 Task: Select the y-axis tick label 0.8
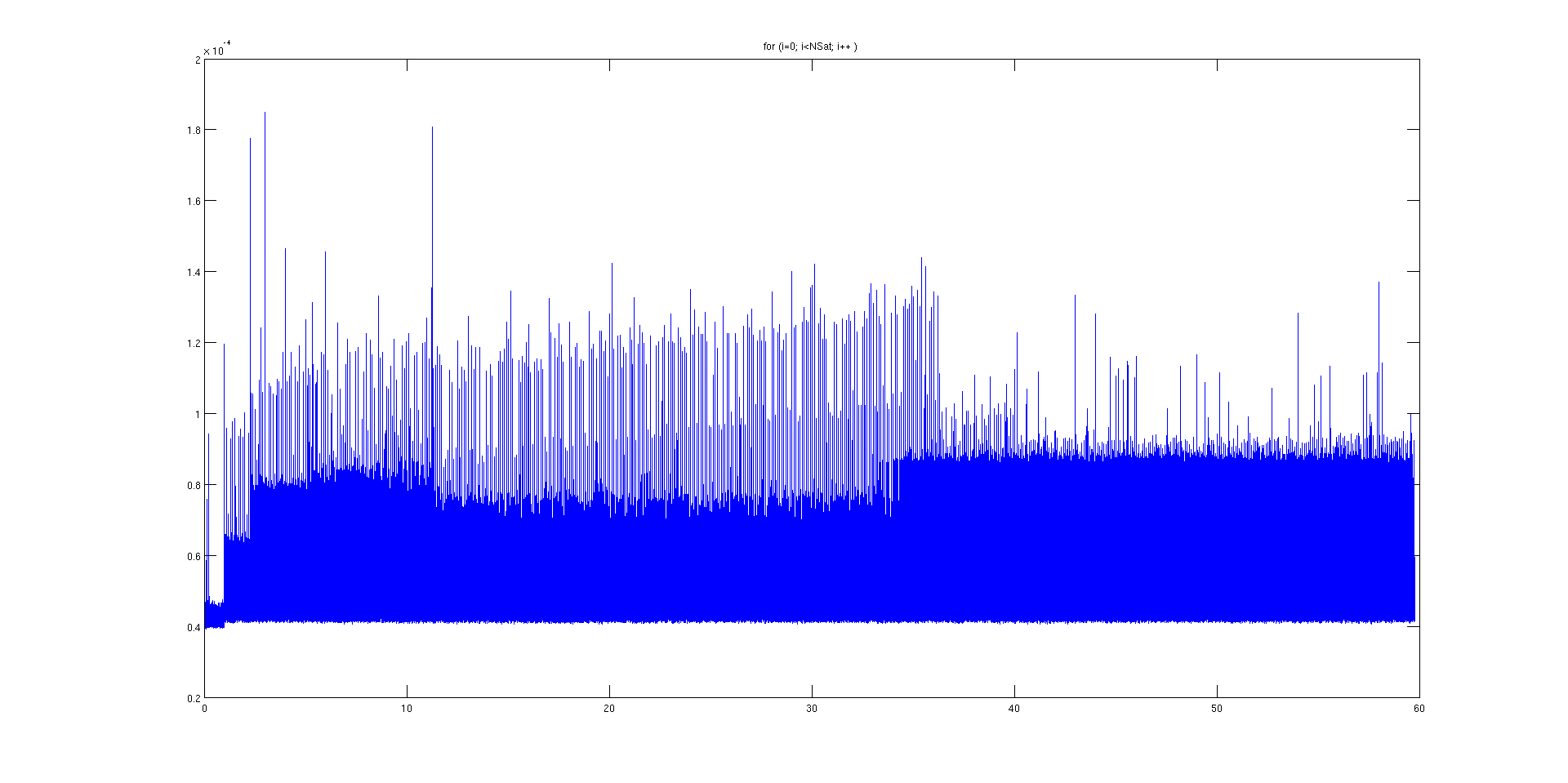click(x=194, y=485)
